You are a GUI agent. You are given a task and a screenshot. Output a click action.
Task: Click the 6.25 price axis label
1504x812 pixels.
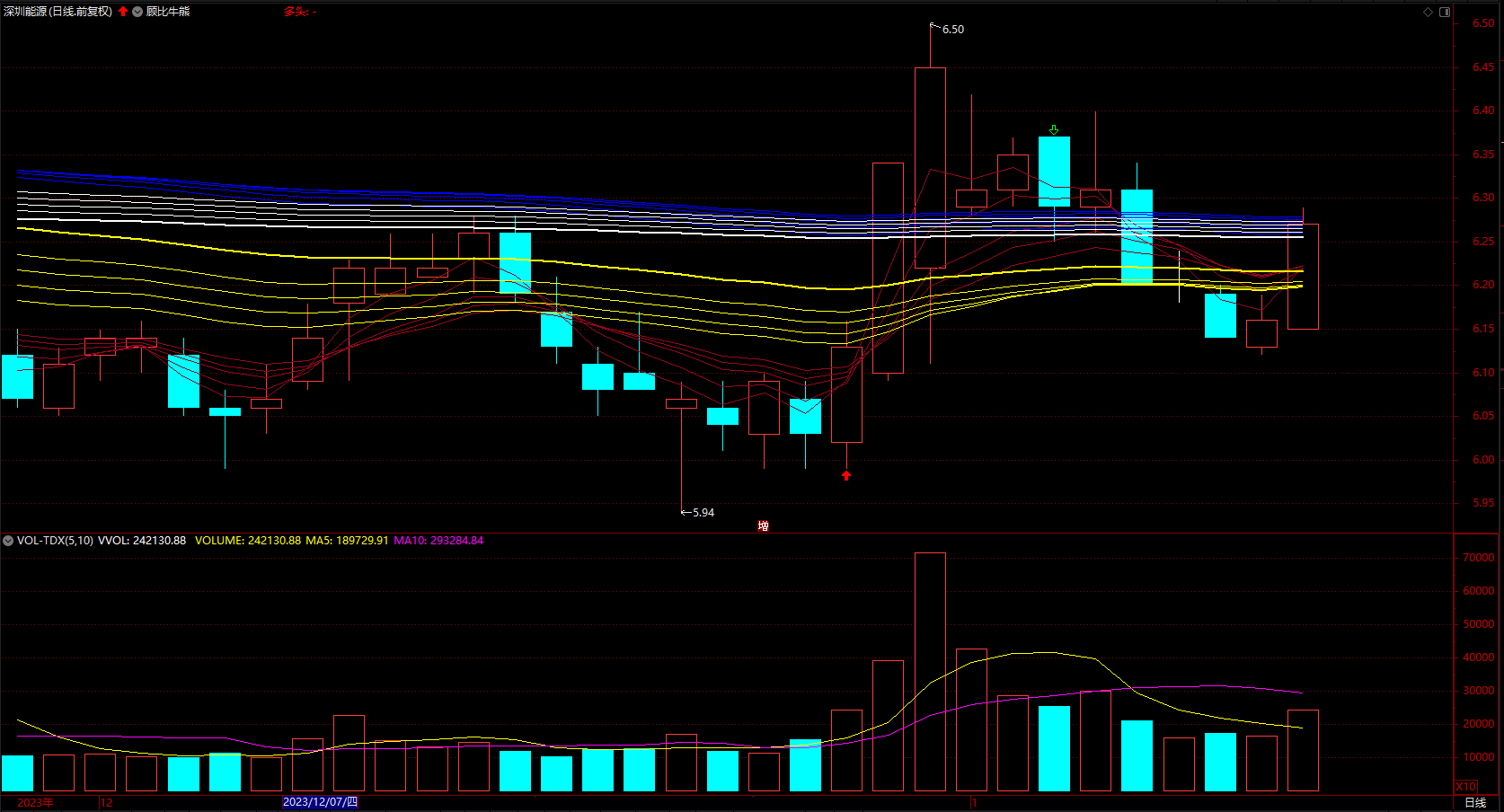click(1483, 242)
